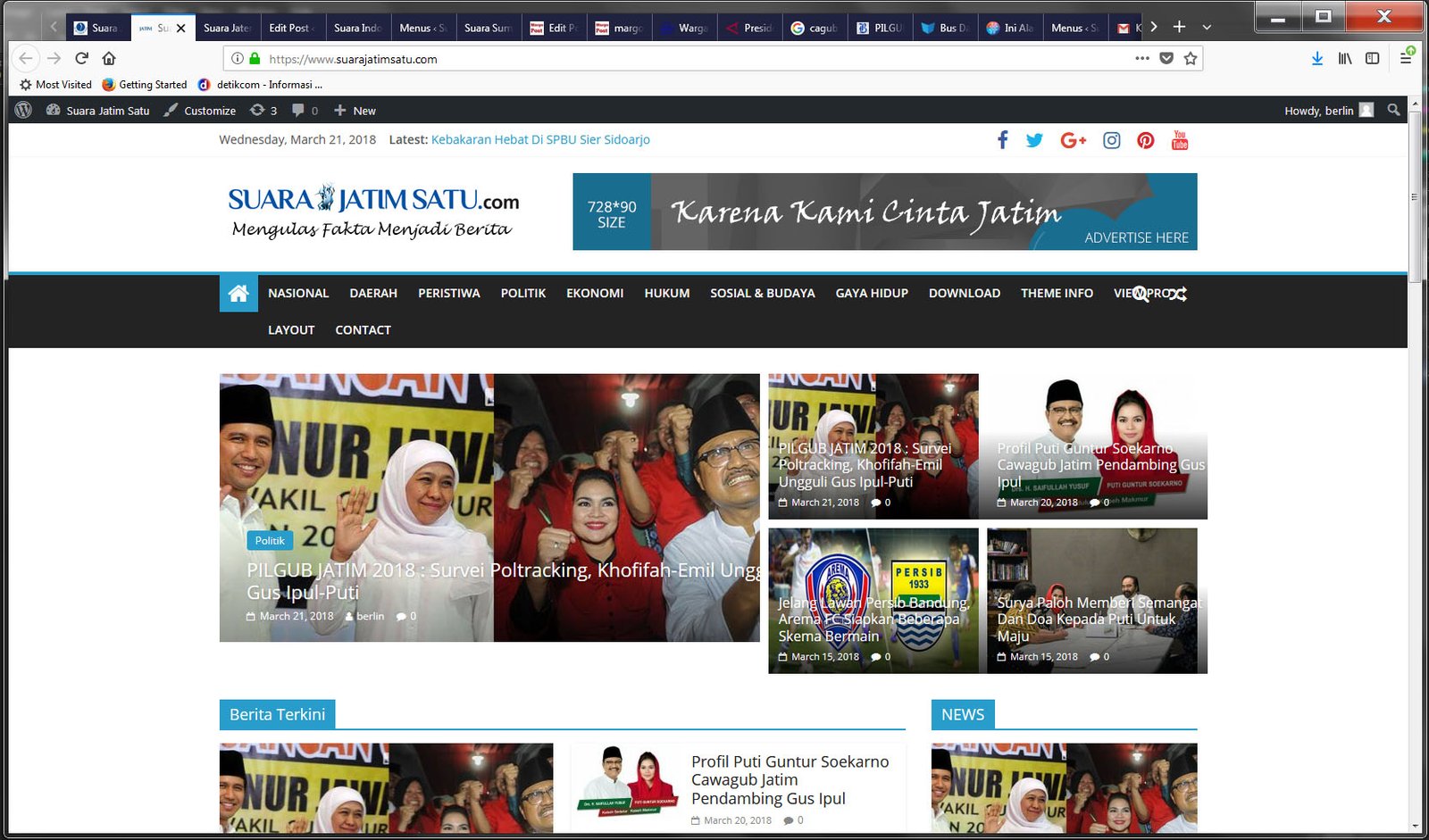Open the Kebakaran Hebat latest news link
This screenshot has height=840, width=1429.
540,140
